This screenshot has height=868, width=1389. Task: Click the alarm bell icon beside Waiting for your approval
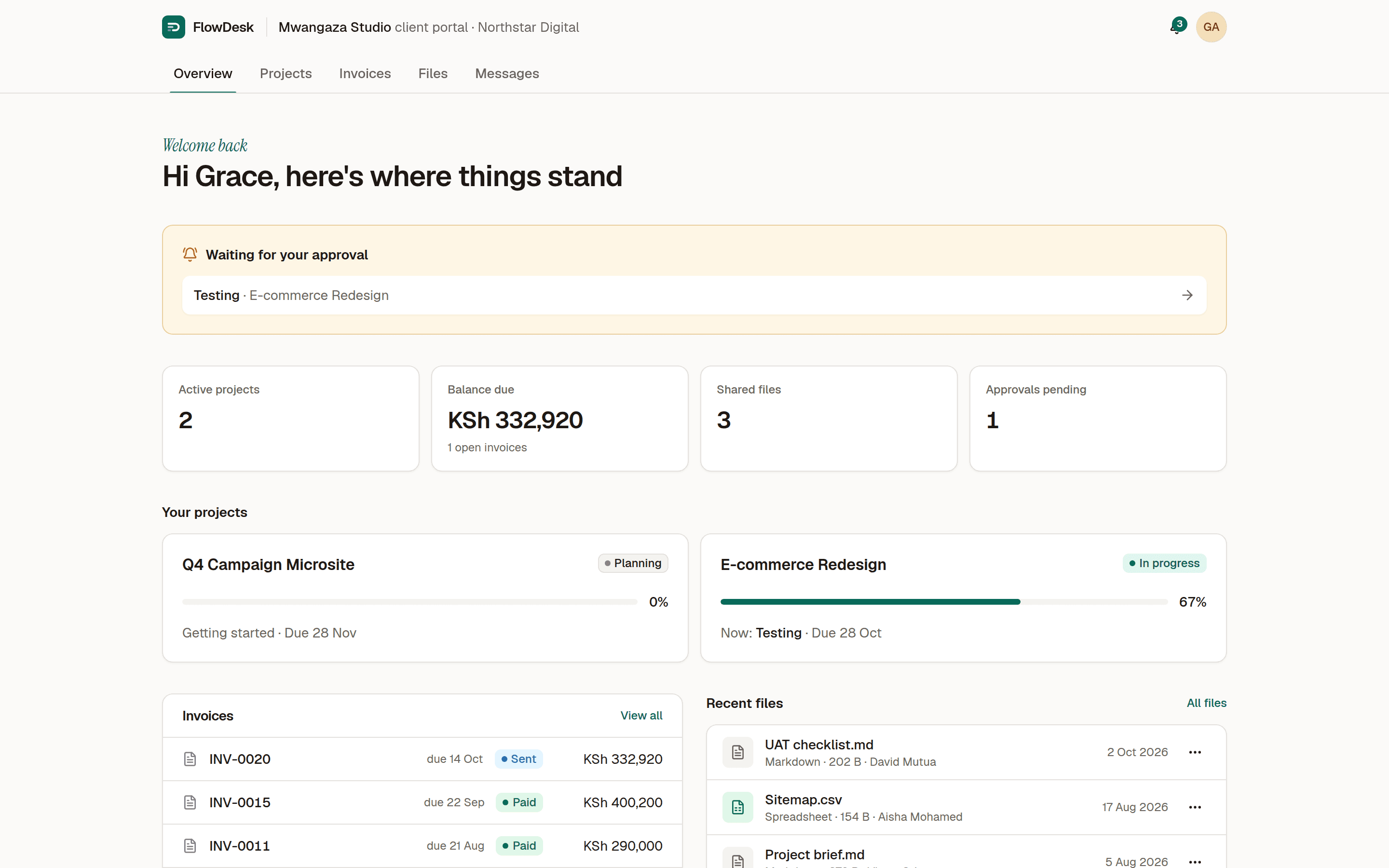[x=190, y=254]
